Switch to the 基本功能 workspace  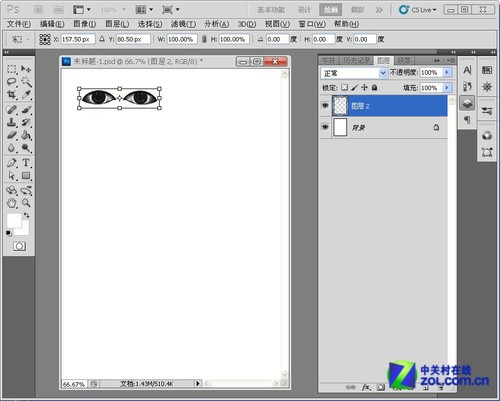[x=271, y=10]
